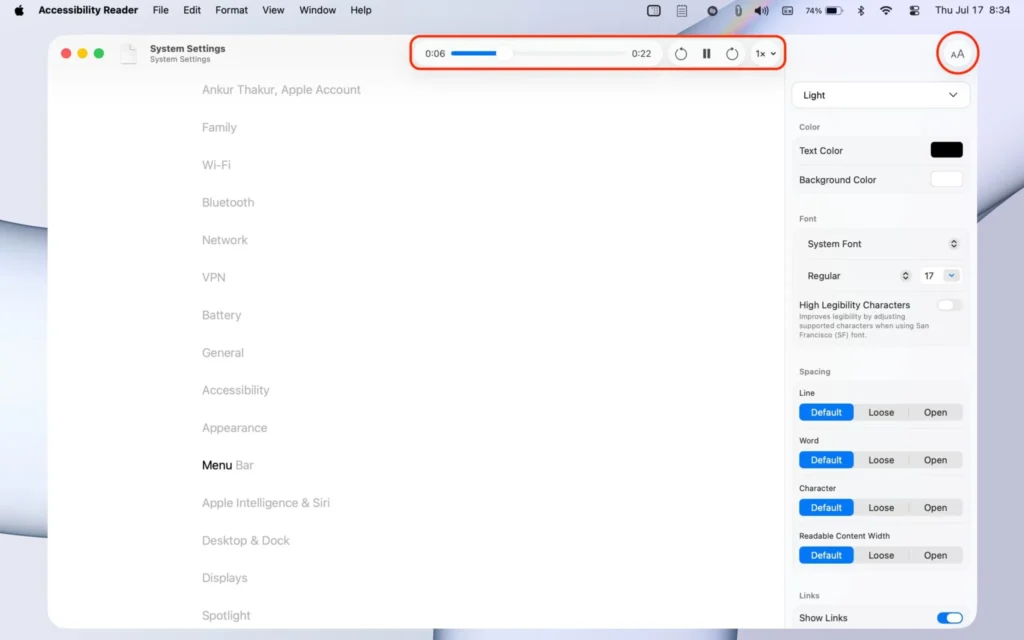The width and height of the screenshot is (1024, 640).
Task: Open the AA text appearance settings
Action: [x=957, y=54]
